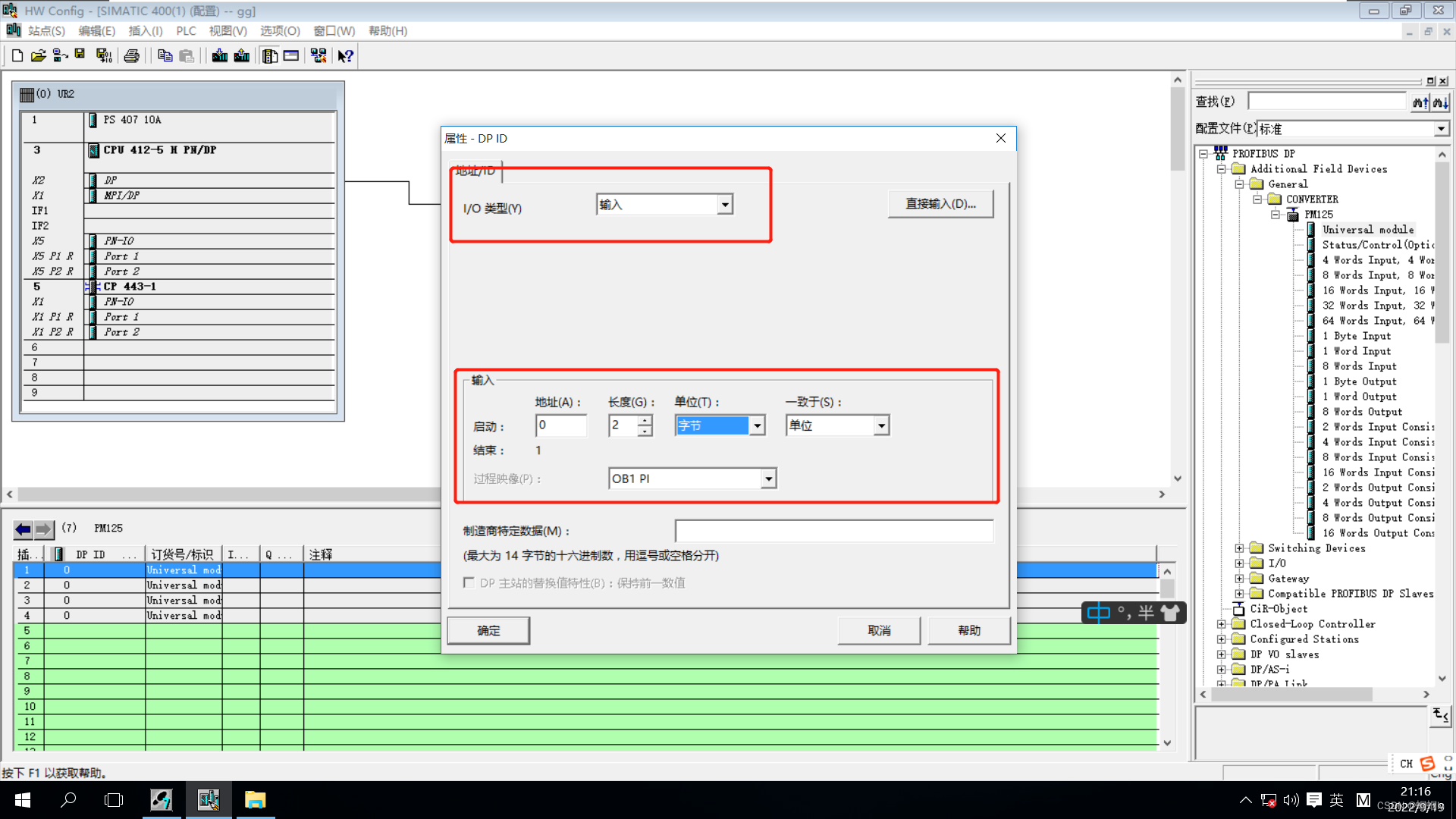Open the unit (字节) dropdown
The height and width of the screenshot is (819, 1456).
pos(757,425)
